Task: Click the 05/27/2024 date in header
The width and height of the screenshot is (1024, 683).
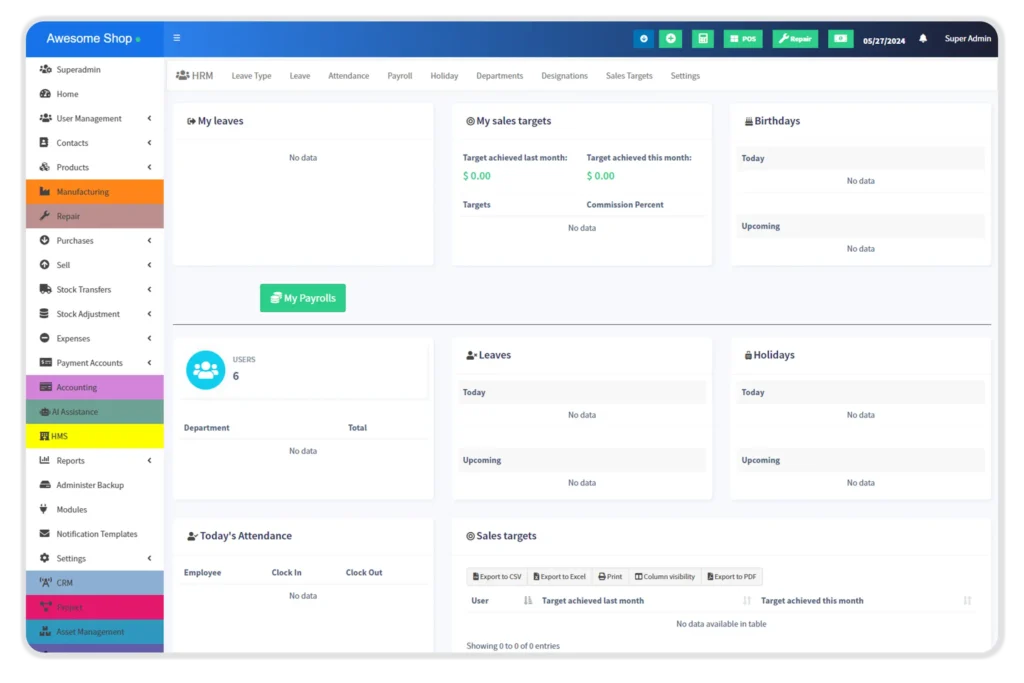Action: pyautogui.click(x=884, y=40)
